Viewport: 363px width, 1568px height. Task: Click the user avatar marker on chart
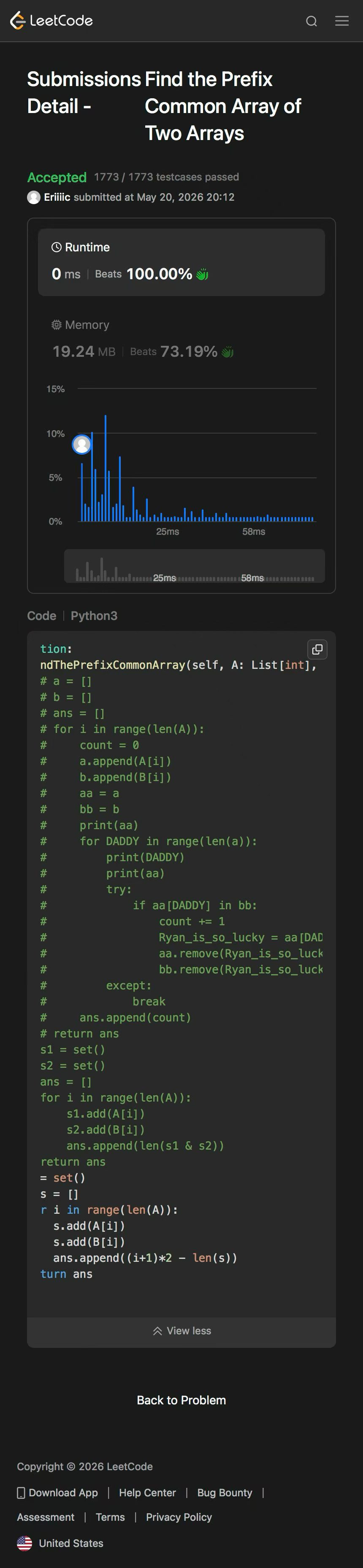[81, 445]
